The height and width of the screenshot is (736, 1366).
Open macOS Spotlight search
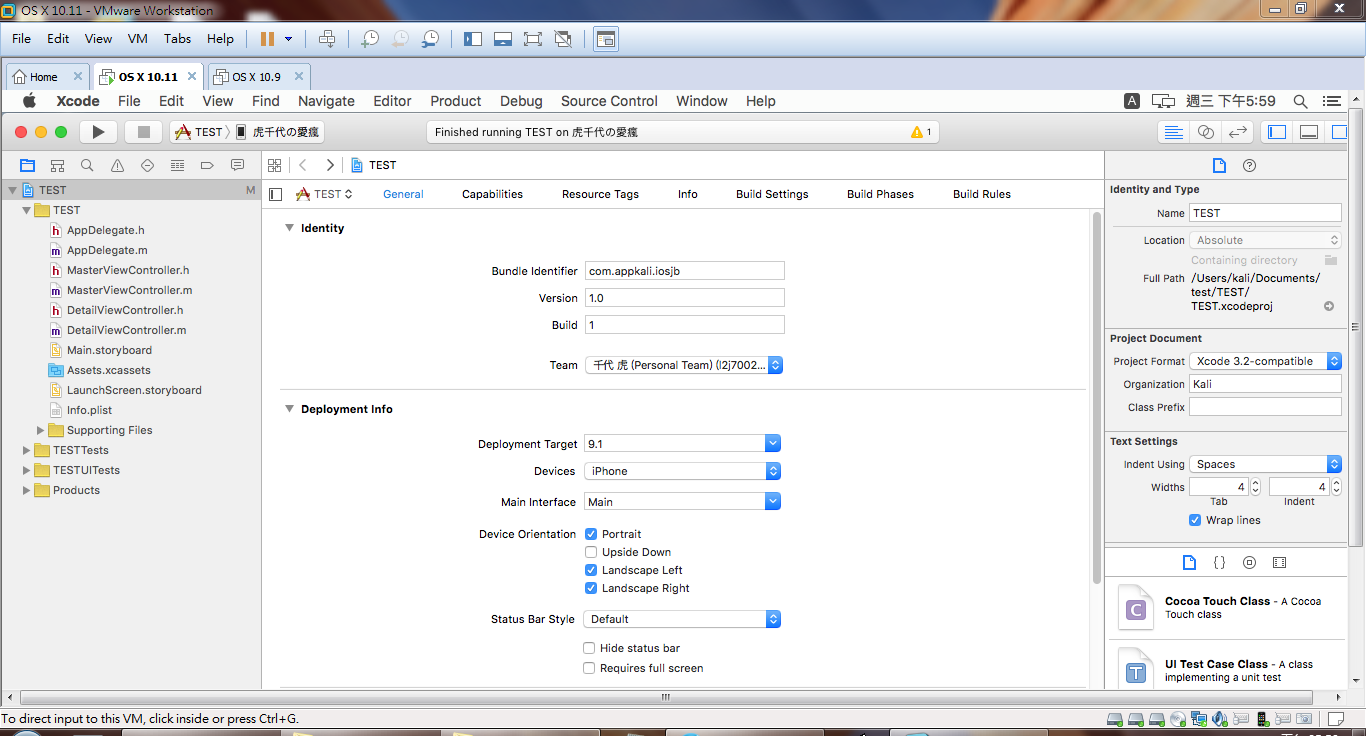coord(1300,101)
